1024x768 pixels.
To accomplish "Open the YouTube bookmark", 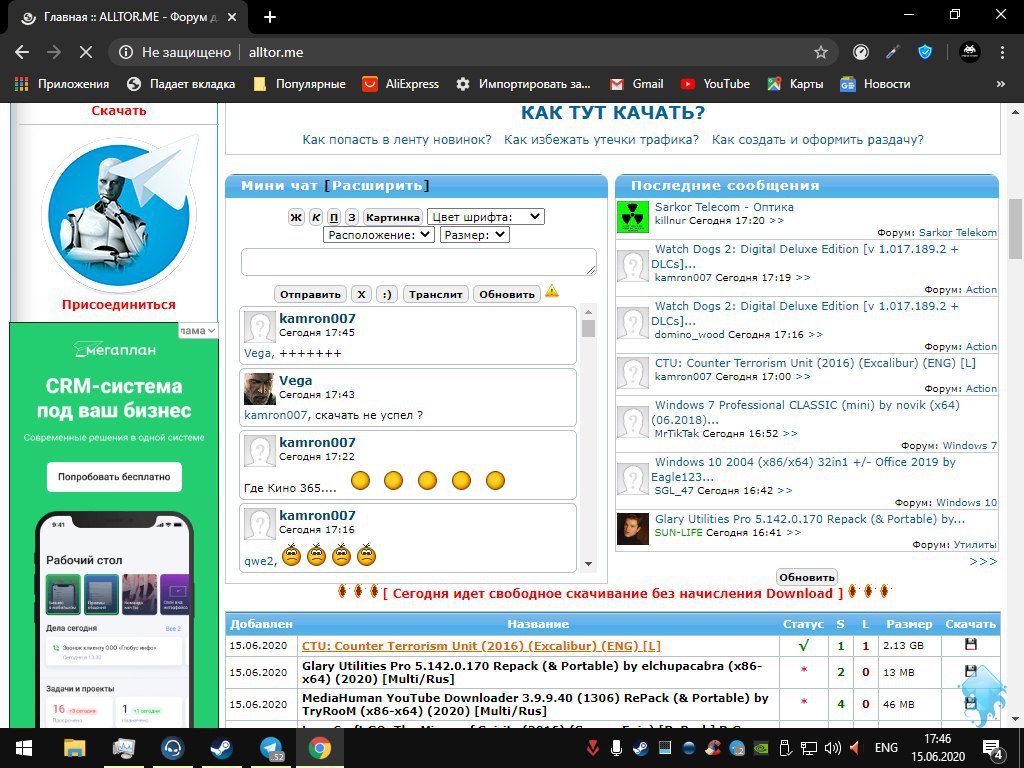I will (715, 84).
